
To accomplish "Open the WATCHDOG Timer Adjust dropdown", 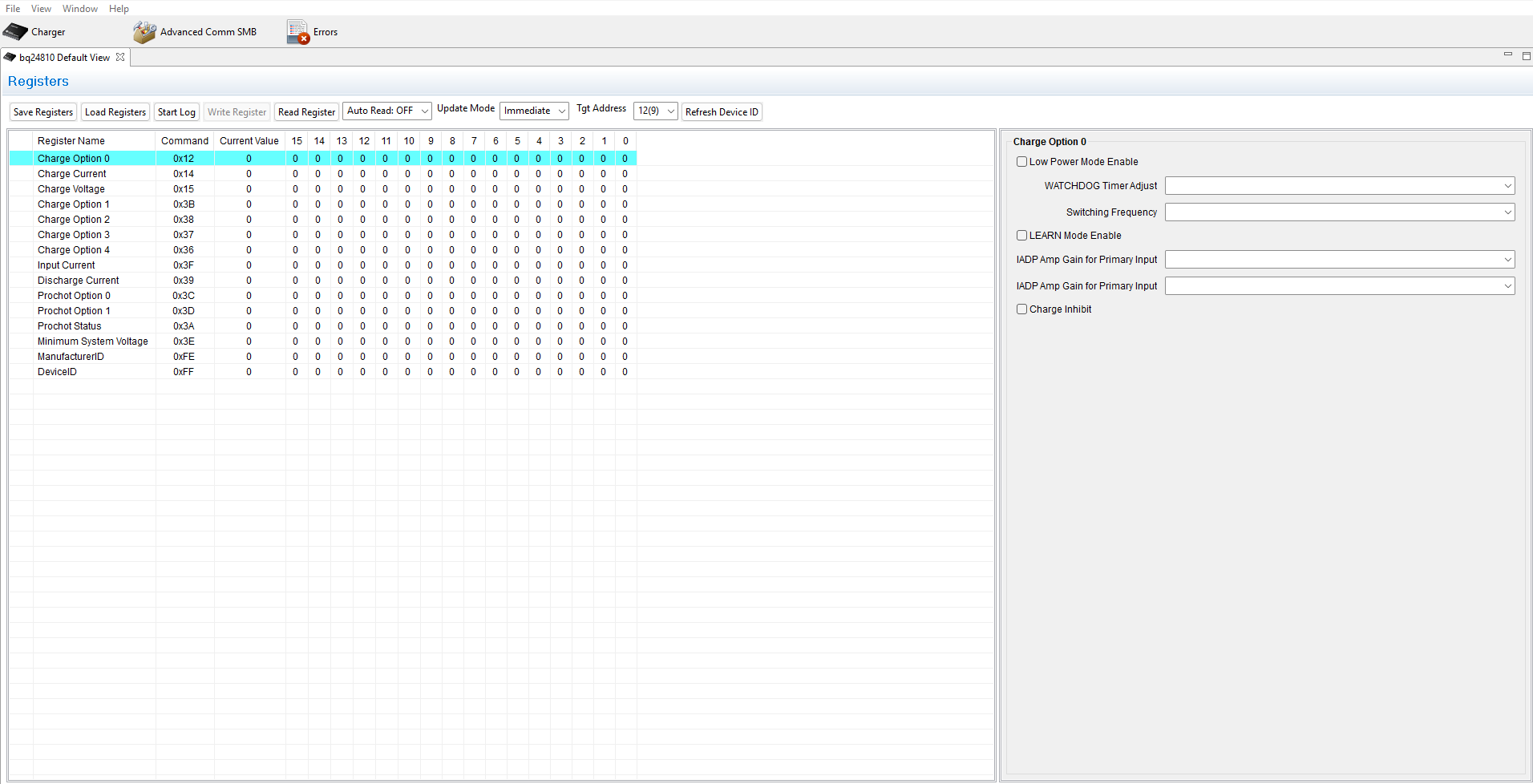I will 1339,186.
